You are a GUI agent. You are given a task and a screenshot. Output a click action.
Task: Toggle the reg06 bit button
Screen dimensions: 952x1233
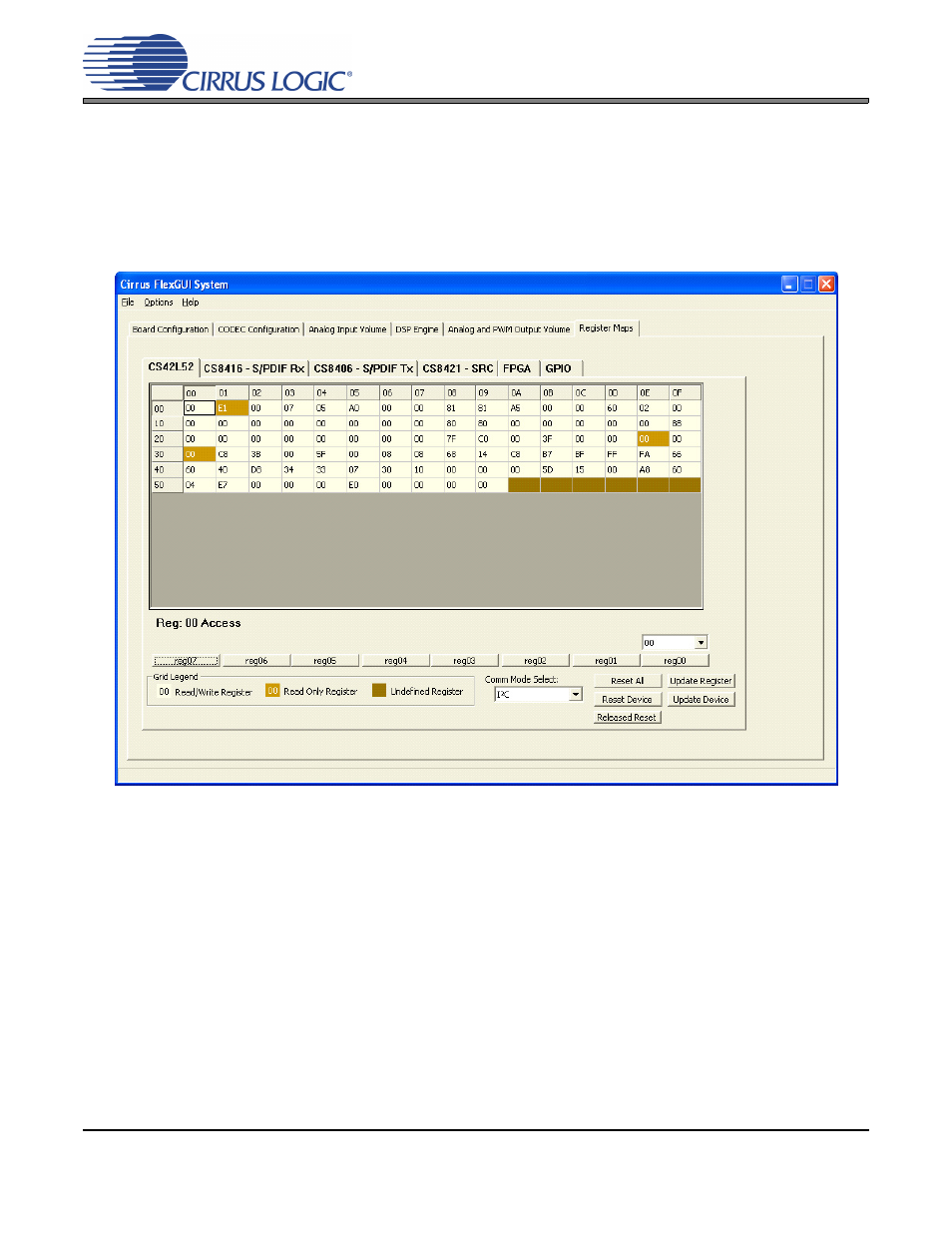(256, 661)
